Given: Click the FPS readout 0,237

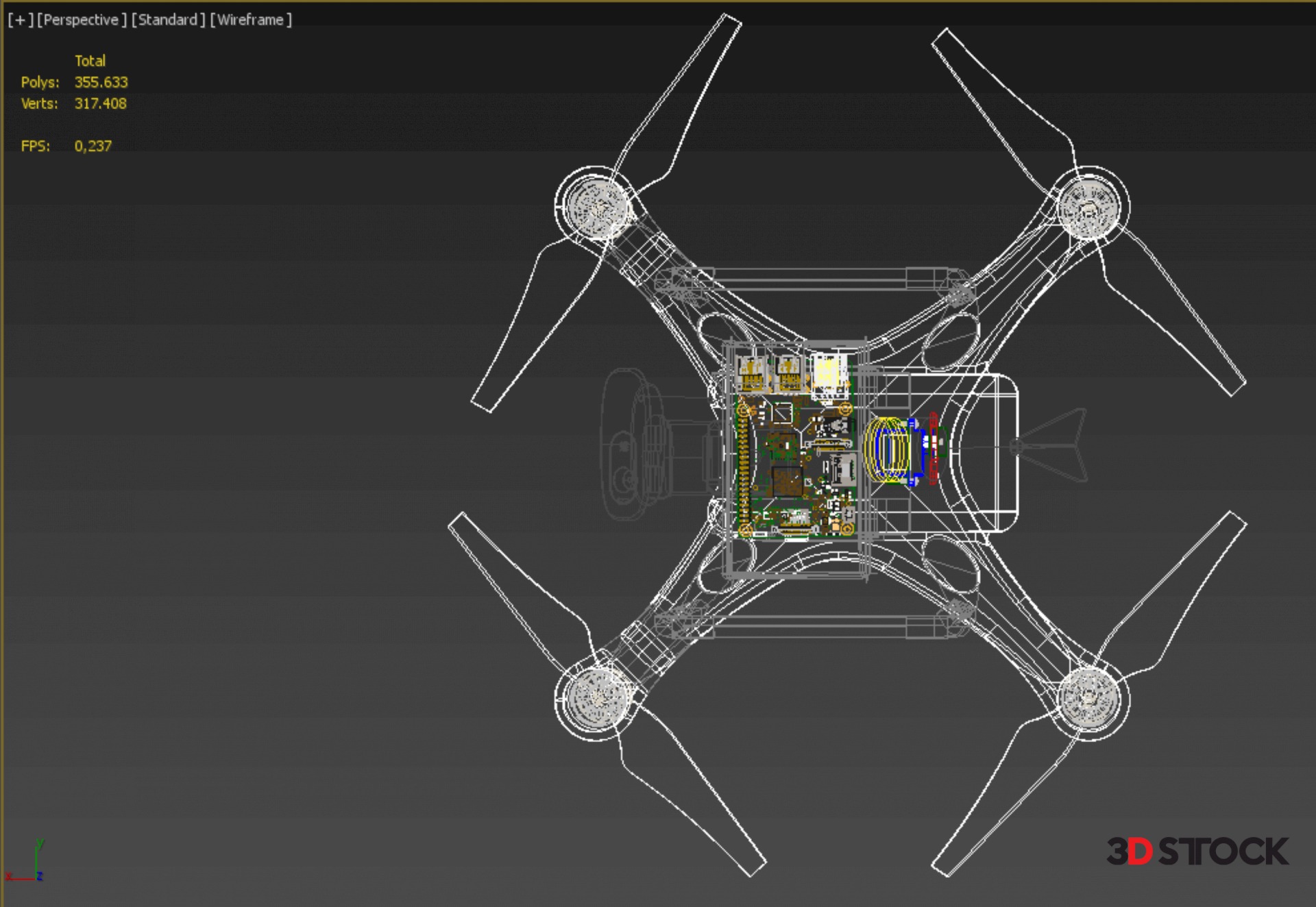Looking at the screenshot, I should point(93,146).
